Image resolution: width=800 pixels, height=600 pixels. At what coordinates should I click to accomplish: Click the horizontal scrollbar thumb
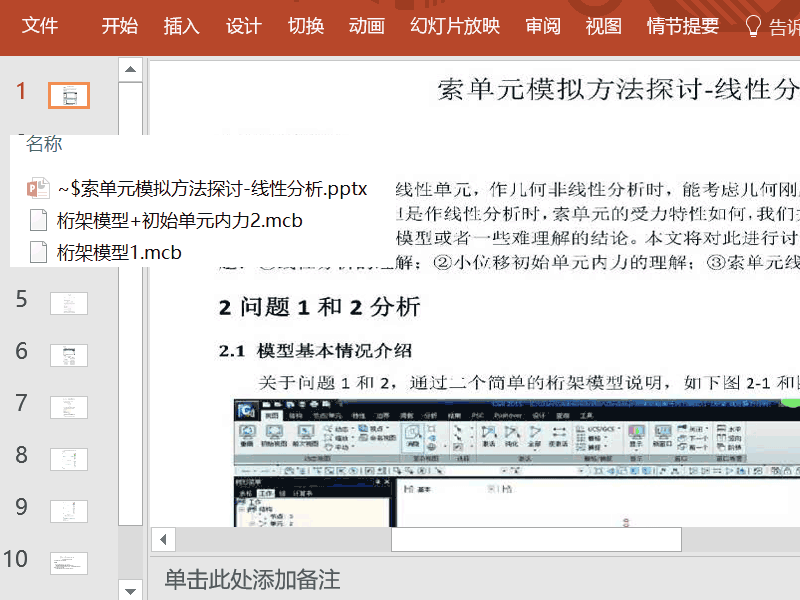pos(536,539)
